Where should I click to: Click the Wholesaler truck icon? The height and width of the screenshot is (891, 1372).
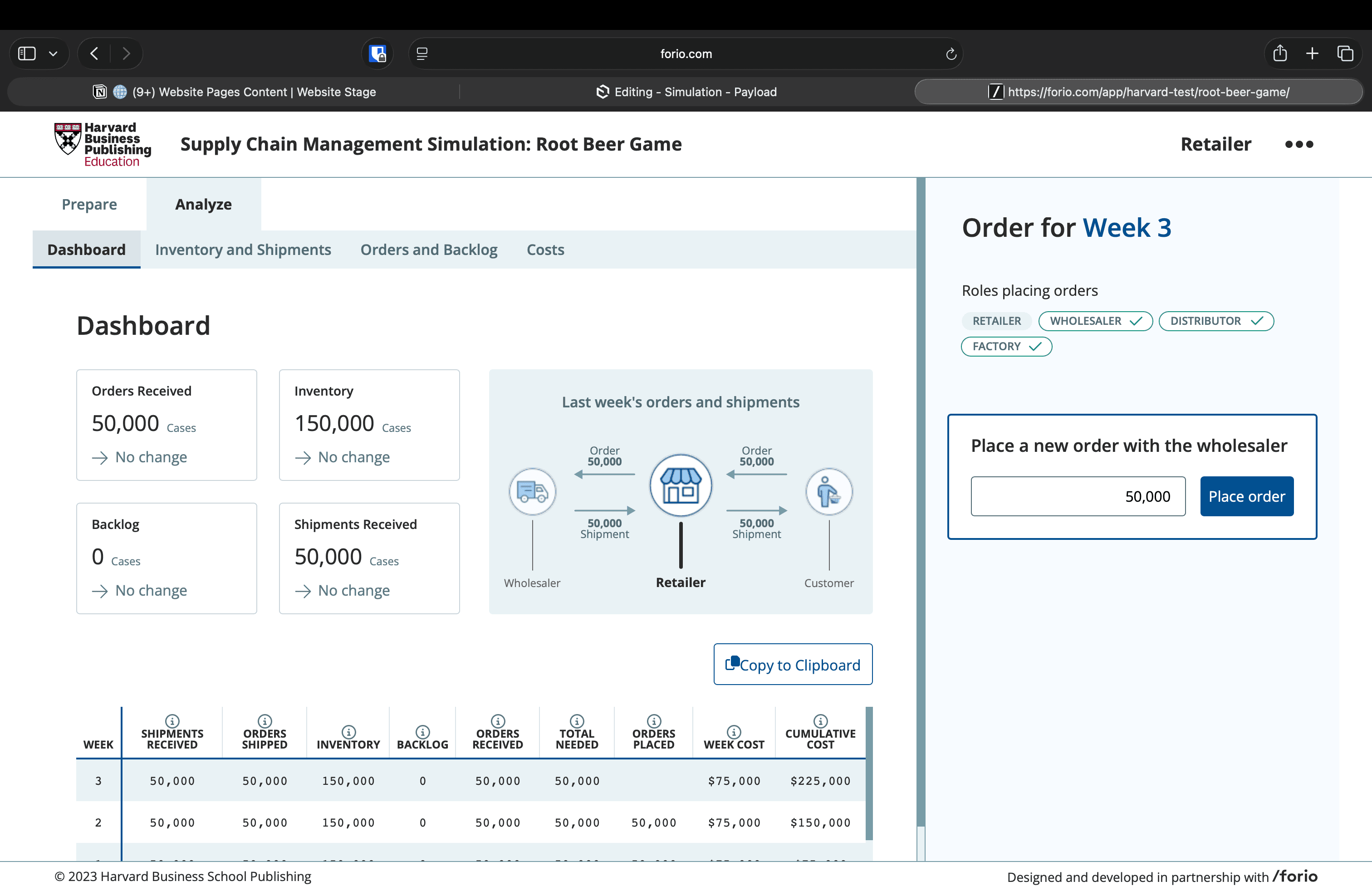pos(532,492)
